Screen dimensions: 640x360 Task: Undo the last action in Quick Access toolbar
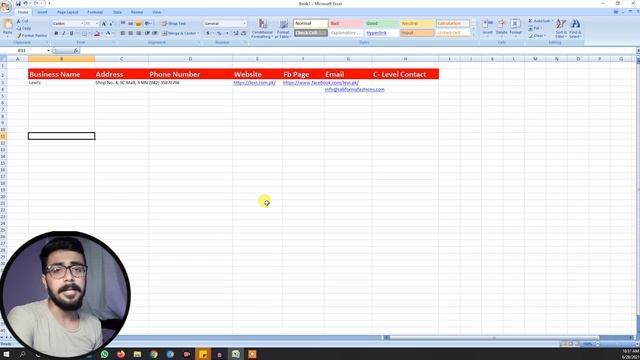tap(25, 3)
